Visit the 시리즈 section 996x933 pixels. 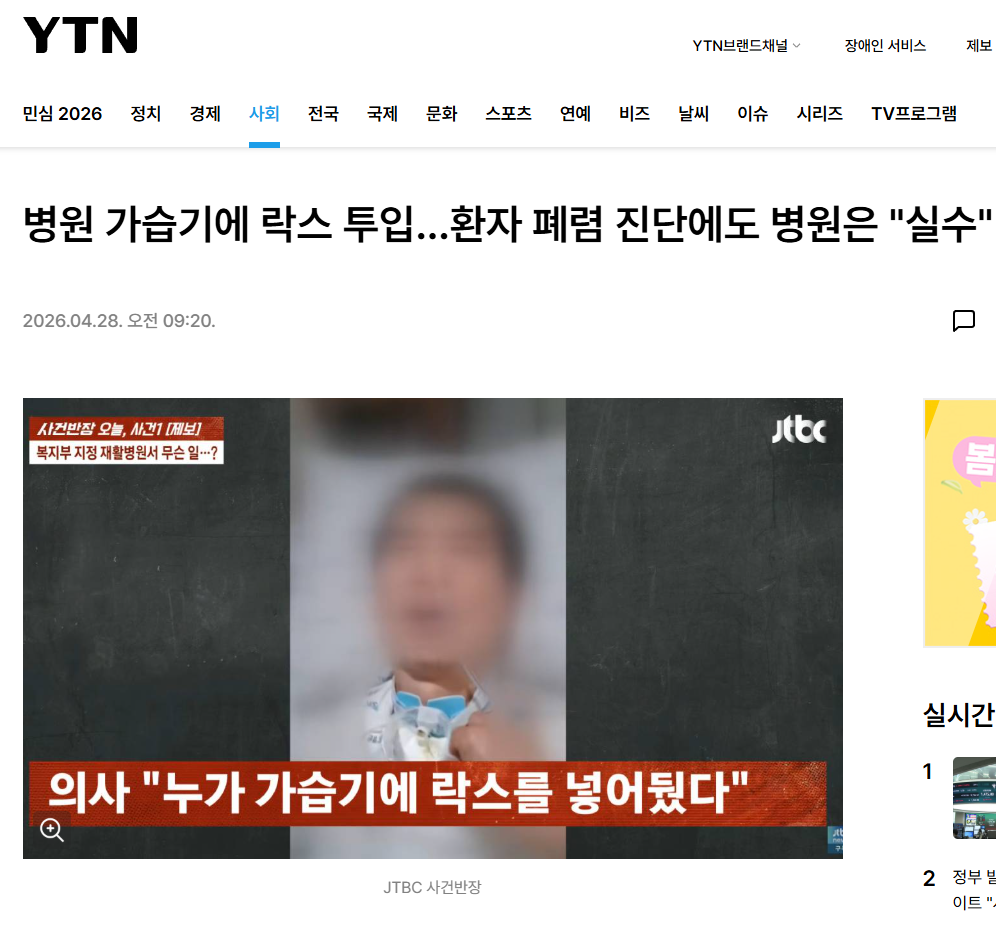(819, 113)
